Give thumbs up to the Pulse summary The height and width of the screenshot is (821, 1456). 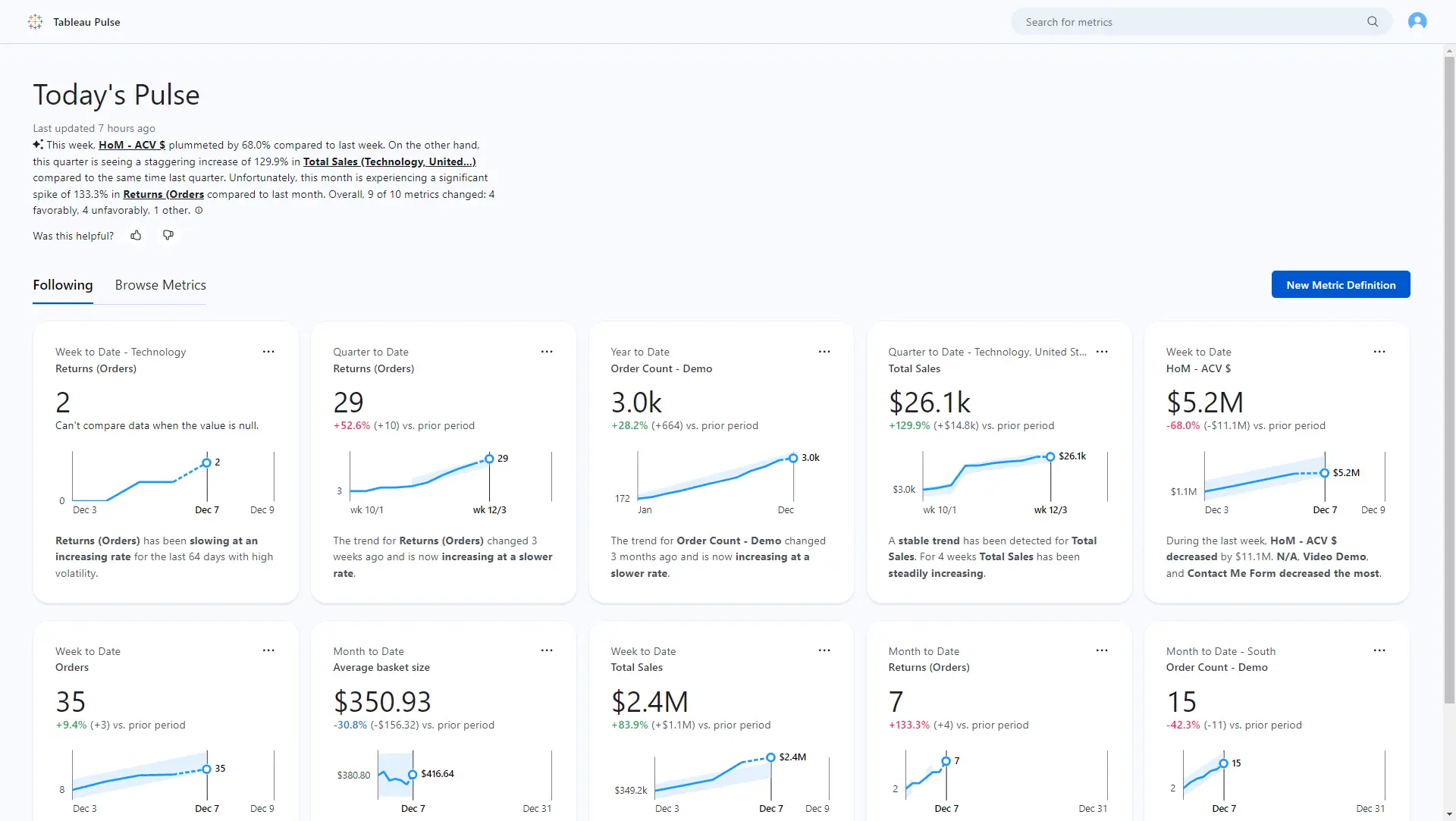point(136,236)
